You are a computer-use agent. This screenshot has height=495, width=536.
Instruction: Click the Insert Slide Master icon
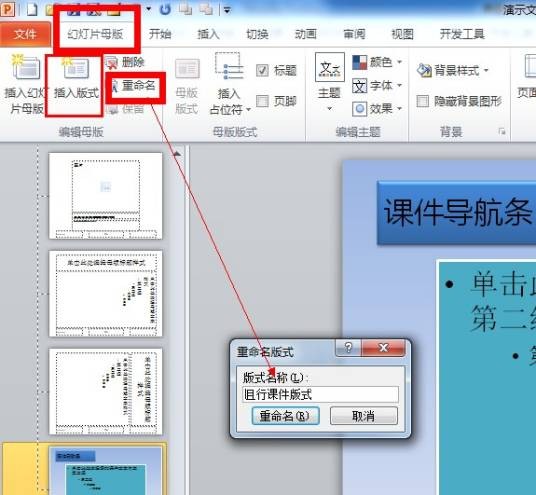click(26, 68)
